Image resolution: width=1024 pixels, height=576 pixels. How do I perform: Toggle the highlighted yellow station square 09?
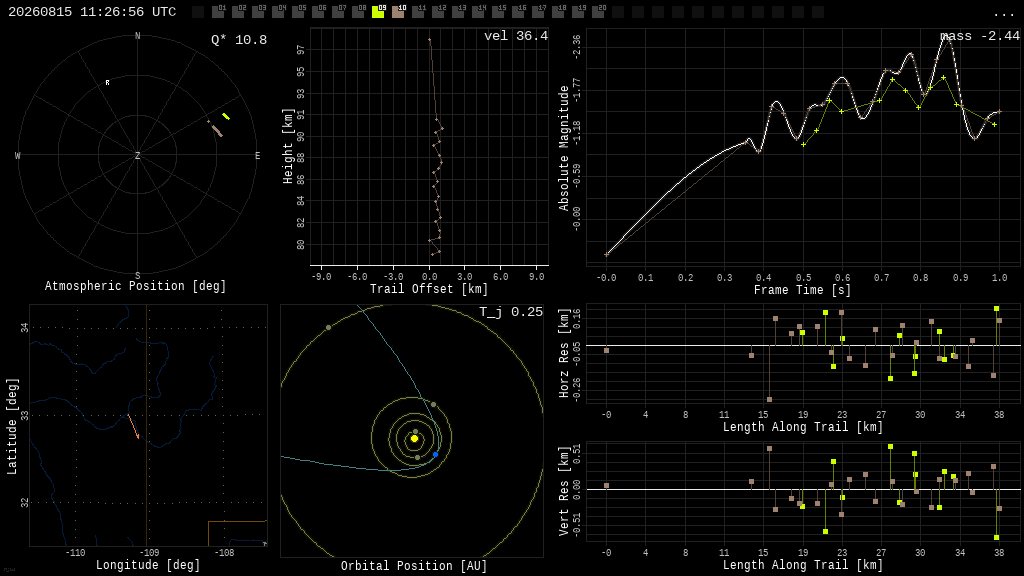378,12
